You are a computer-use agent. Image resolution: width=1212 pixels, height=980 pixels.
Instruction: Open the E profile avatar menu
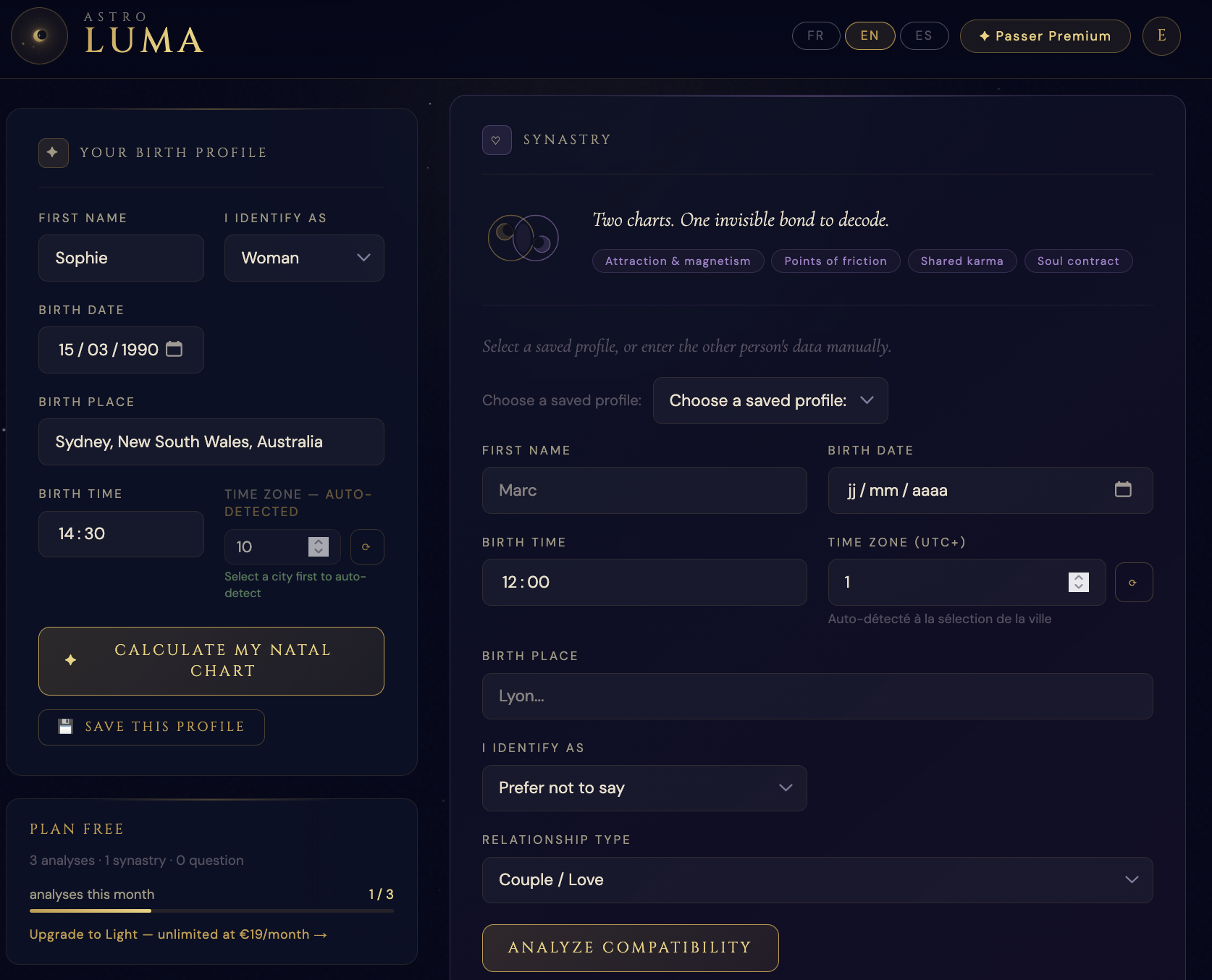pos(1161,35)
